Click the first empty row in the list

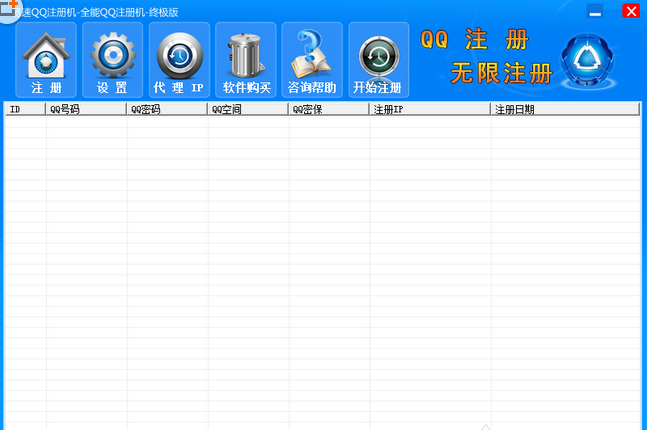(320, 122)
